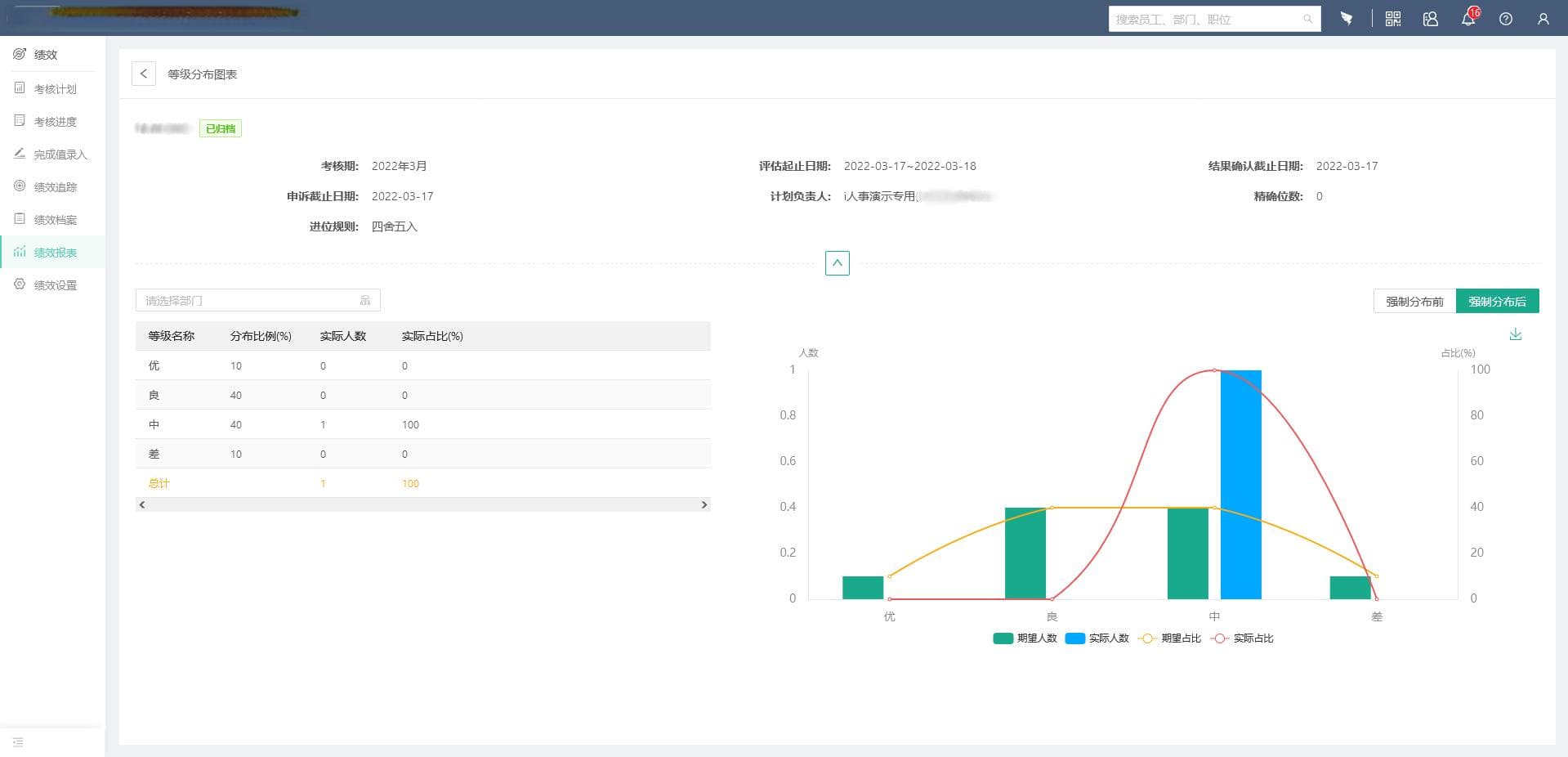
Task: Click the 已归档 status tag
Action: [221, 128]
